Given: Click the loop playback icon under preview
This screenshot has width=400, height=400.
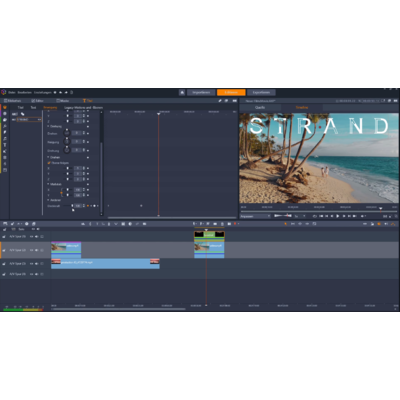Looking at the screenshot, I should [315, 216].
